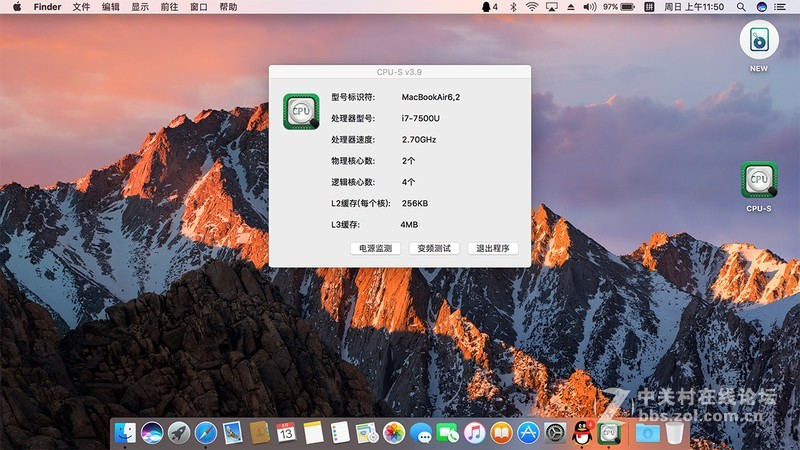Screen dimensions: 800x450
Task: Open Calendar in the Dock
Action: pos(286,433)
